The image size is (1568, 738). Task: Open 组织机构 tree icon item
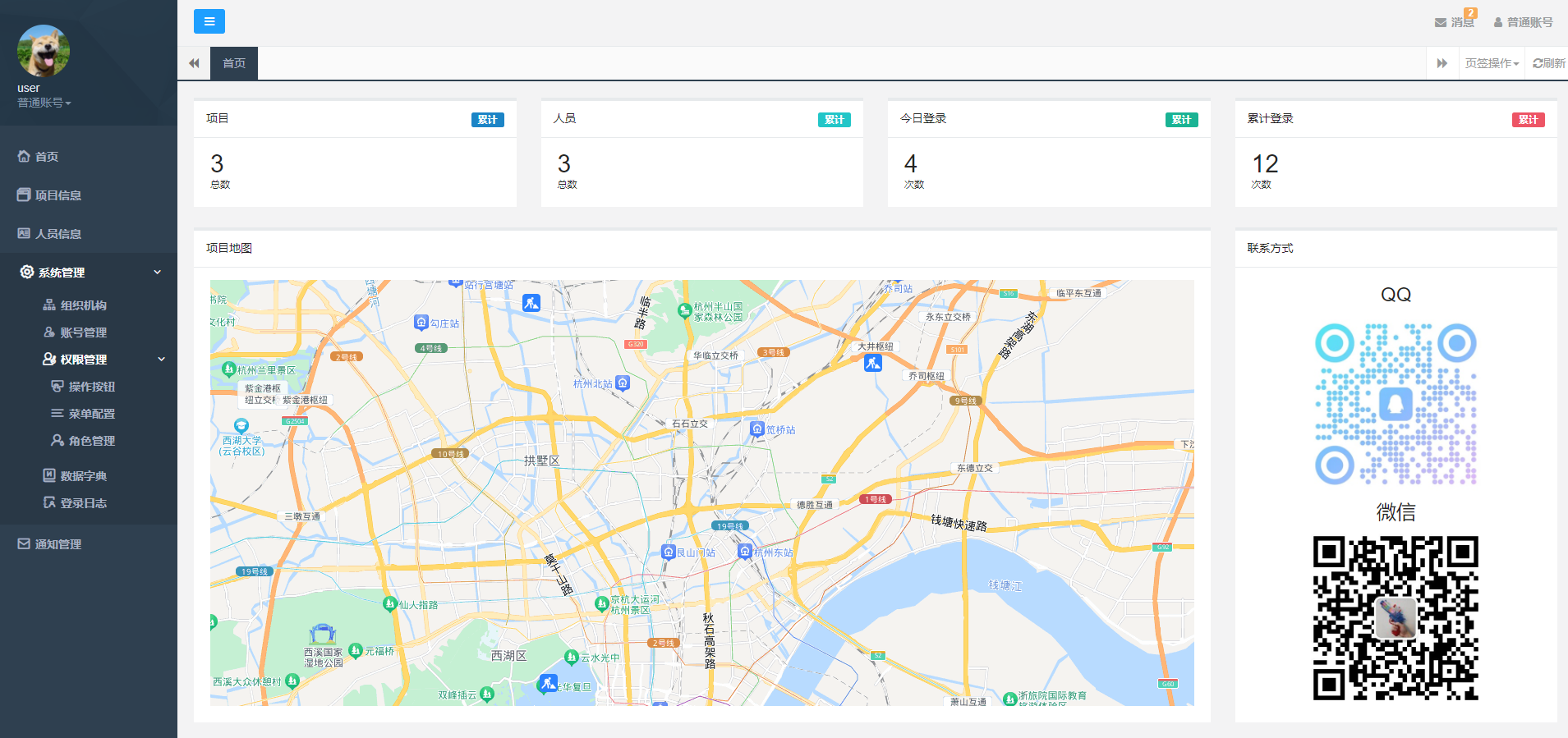49,305
